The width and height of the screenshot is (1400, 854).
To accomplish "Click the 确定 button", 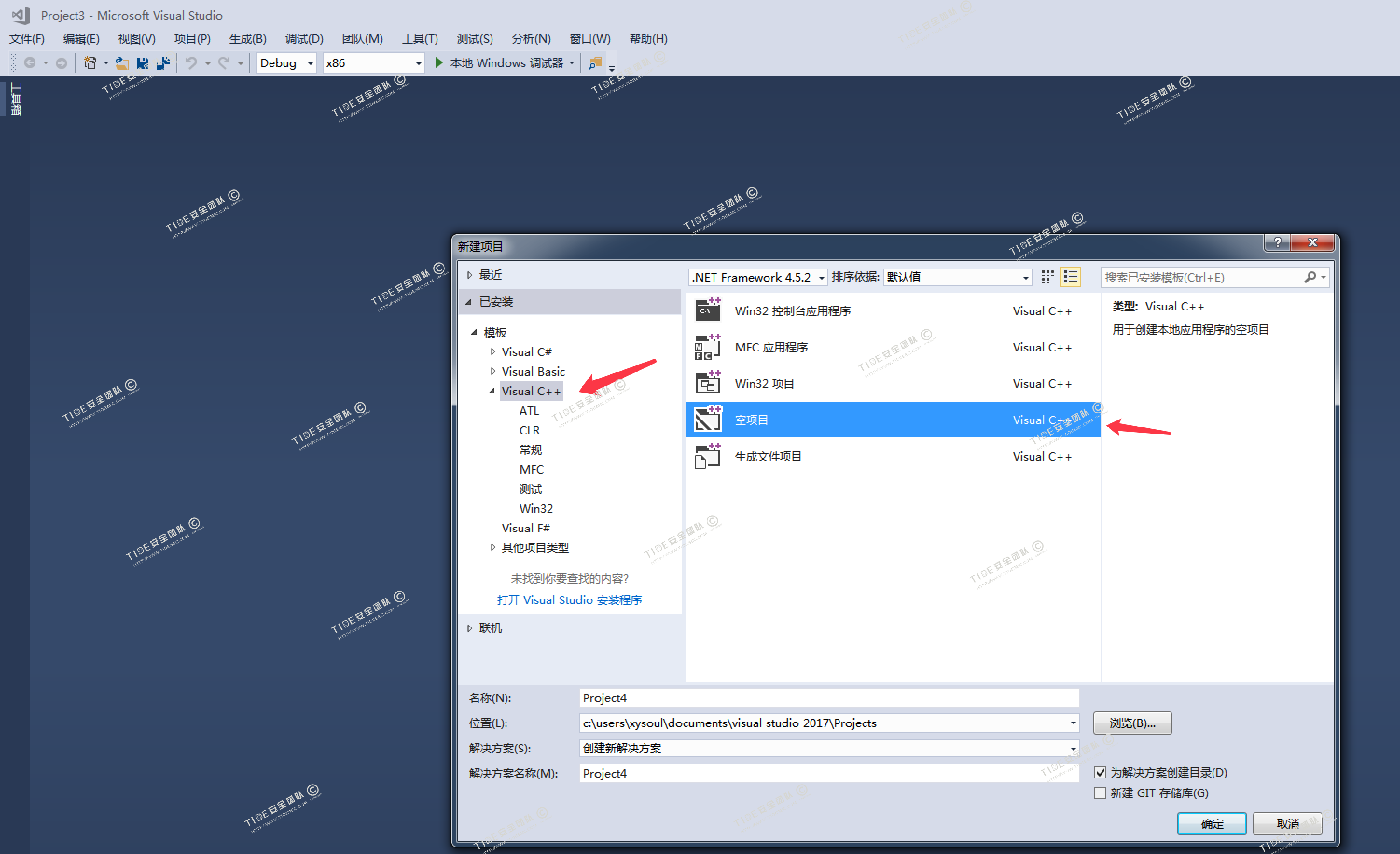I will coord(1212,823).
